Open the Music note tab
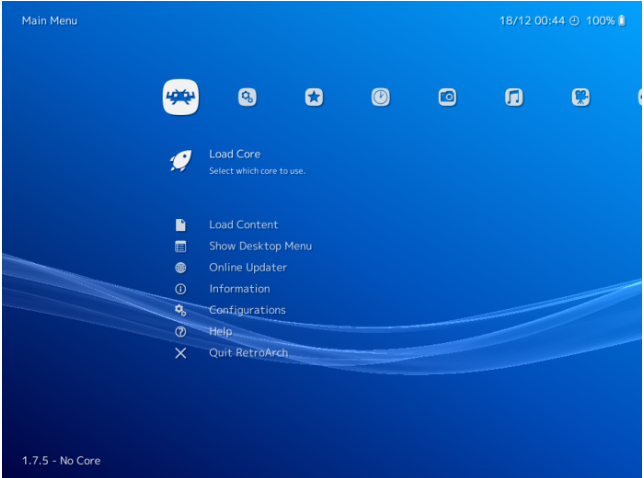The height and width of the screenshot is (478, 644). [x=514, y=97]
